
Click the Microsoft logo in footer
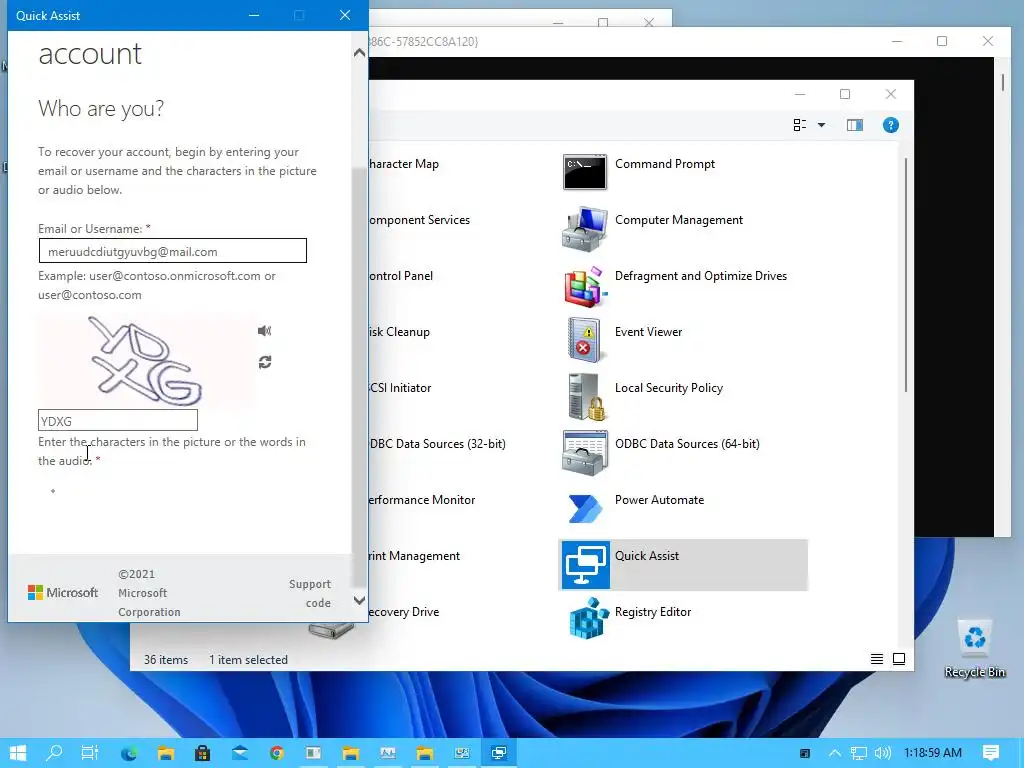coord(63,592)
